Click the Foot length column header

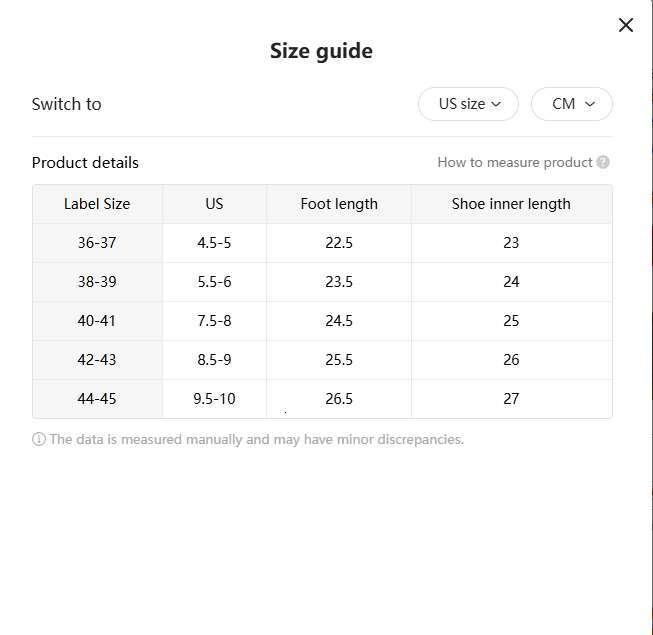pos(339,204)
